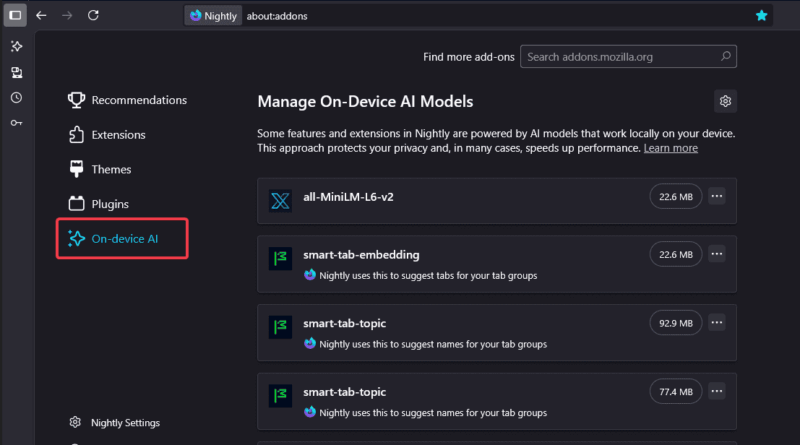The image size is (800, 445).
Task: Click Nightly logo under 77.4 MB smart-tab-topic
Action: coord(310,412)
